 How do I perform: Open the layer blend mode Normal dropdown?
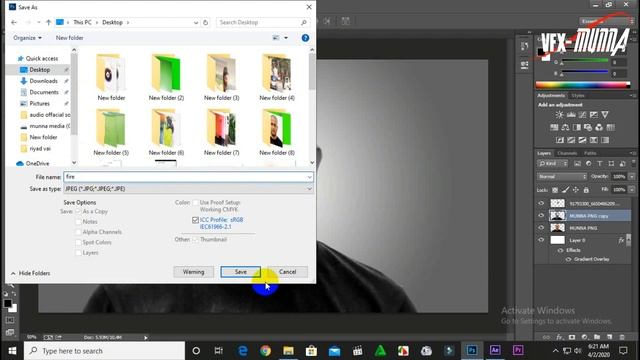coord(562,177)
